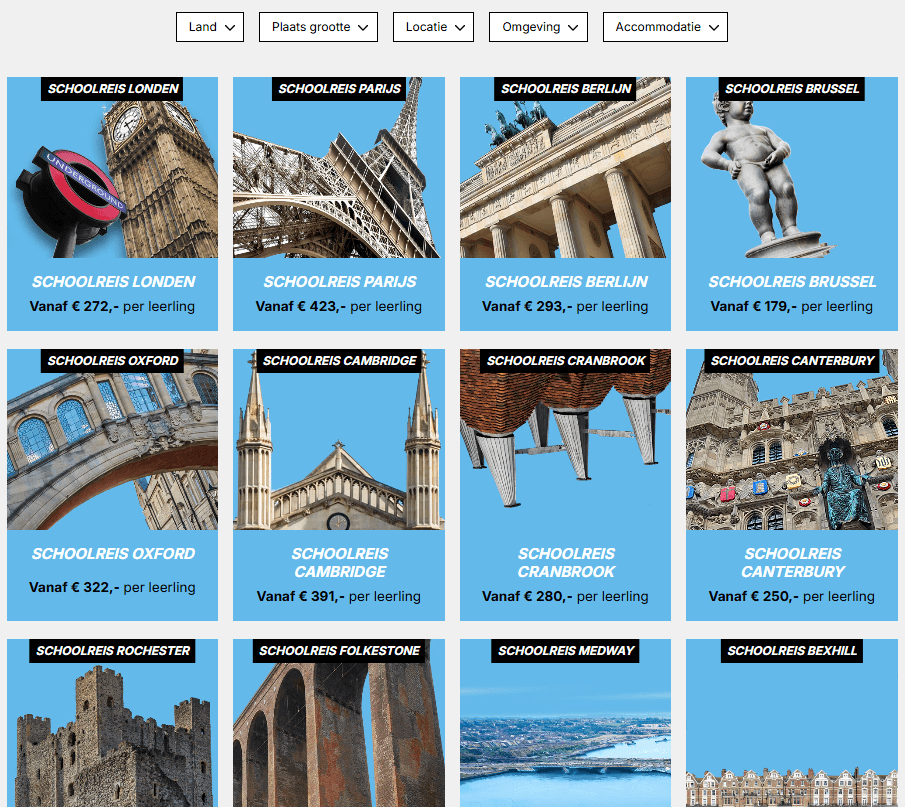This screenshot has height=807, width=905.
Task: Click the Schoolreis Canterbury title link
Action: (792, 563)
